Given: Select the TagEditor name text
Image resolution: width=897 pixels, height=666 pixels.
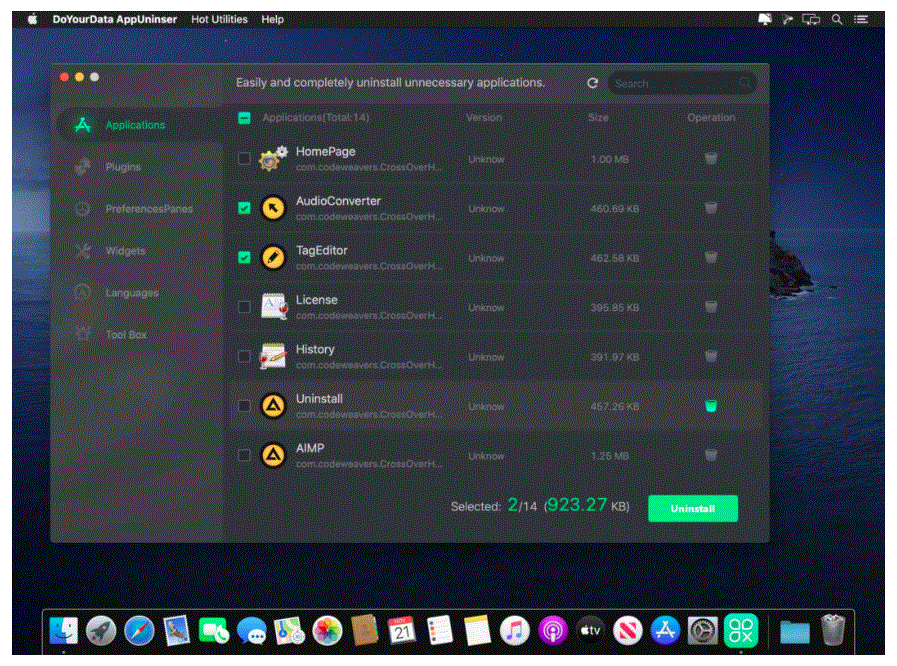Looking at the screenshot, I should click(x=322, y=251).
